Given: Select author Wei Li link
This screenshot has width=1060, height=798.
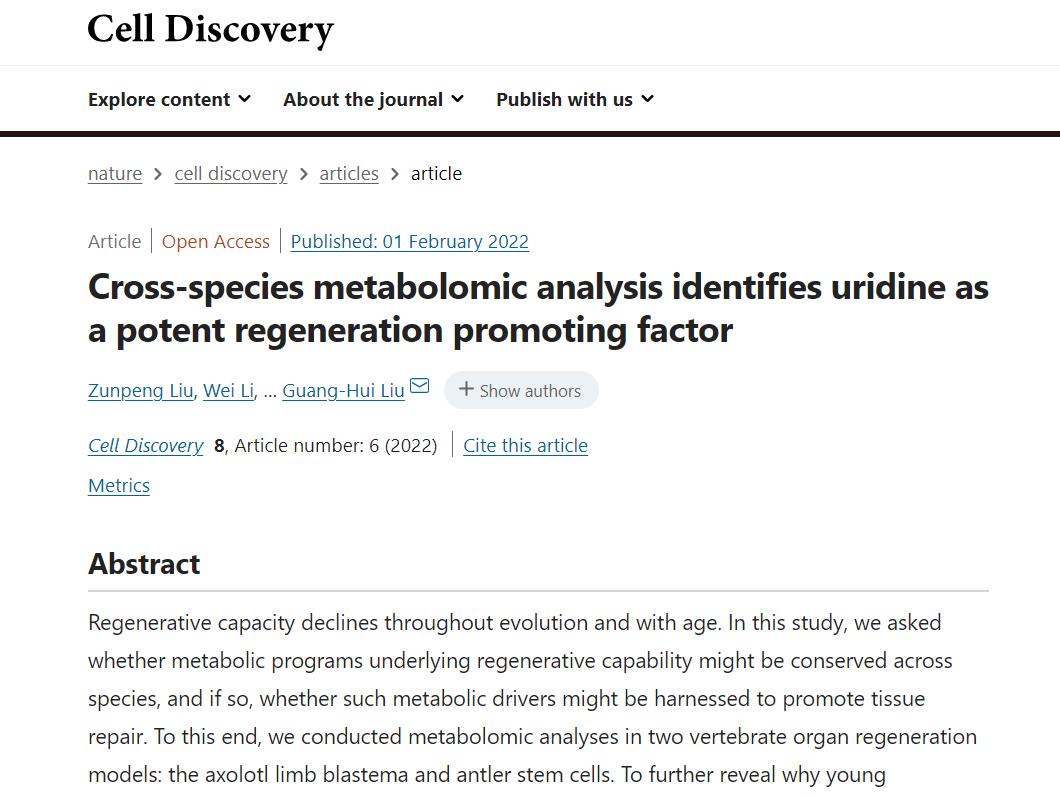Looking at the screenshot, I should (228, 391).
